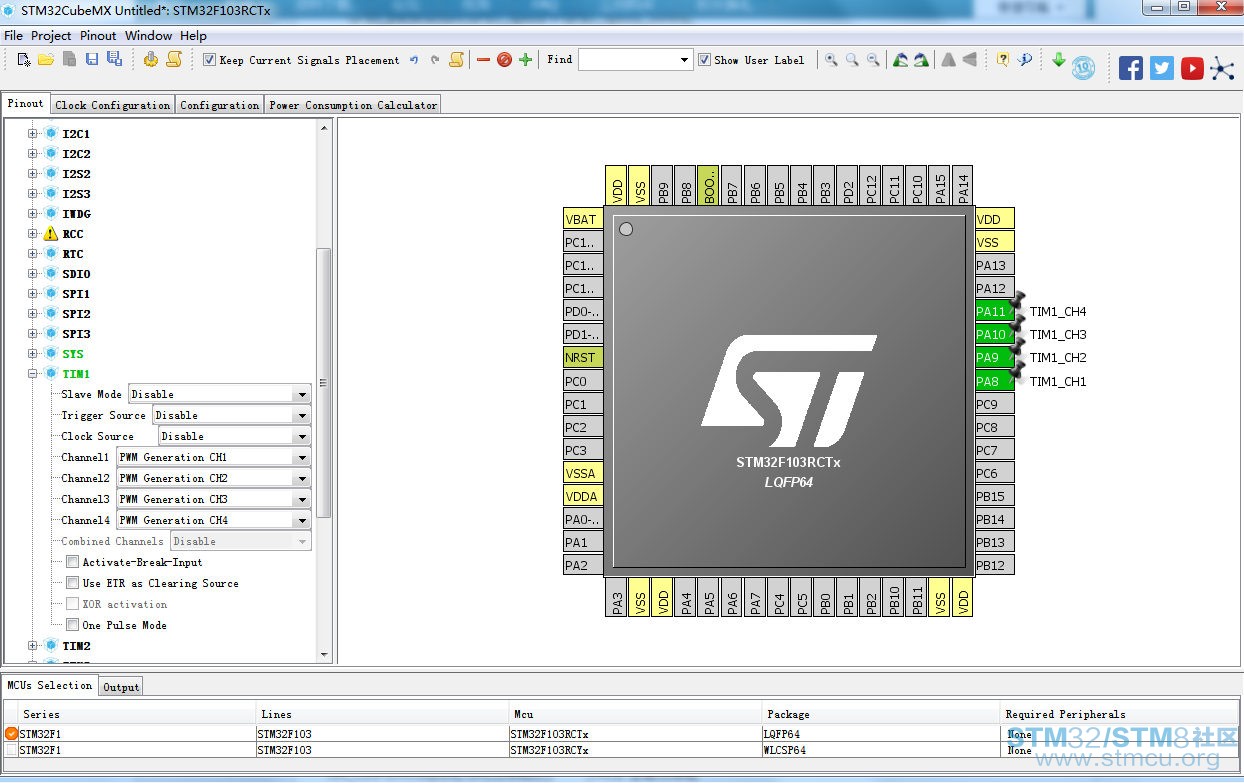The height and width of the screenshot is (783, 1244).
Task: Click the ST community network icon
Action: (x=1223, y=68)
